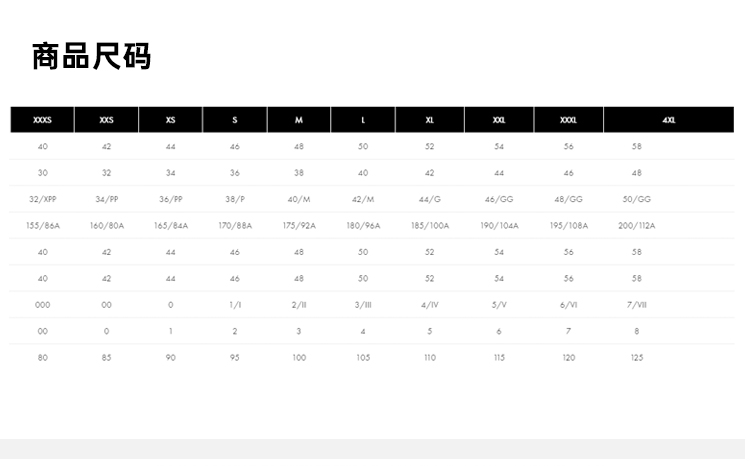Select the XS size header

[x=171, y=120]
